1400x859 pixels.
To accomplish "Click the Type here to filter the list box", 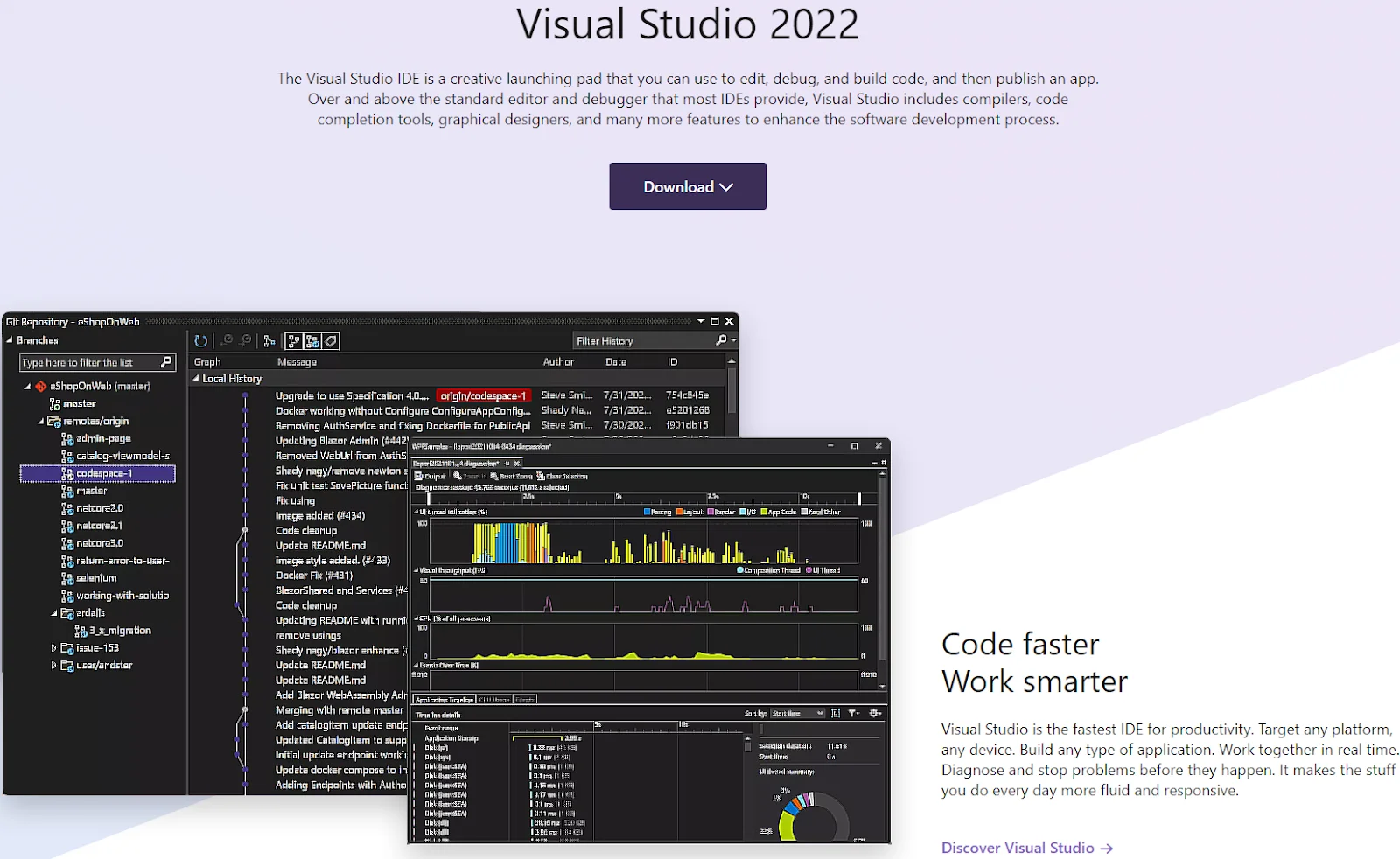I will [x=97, y=362].
